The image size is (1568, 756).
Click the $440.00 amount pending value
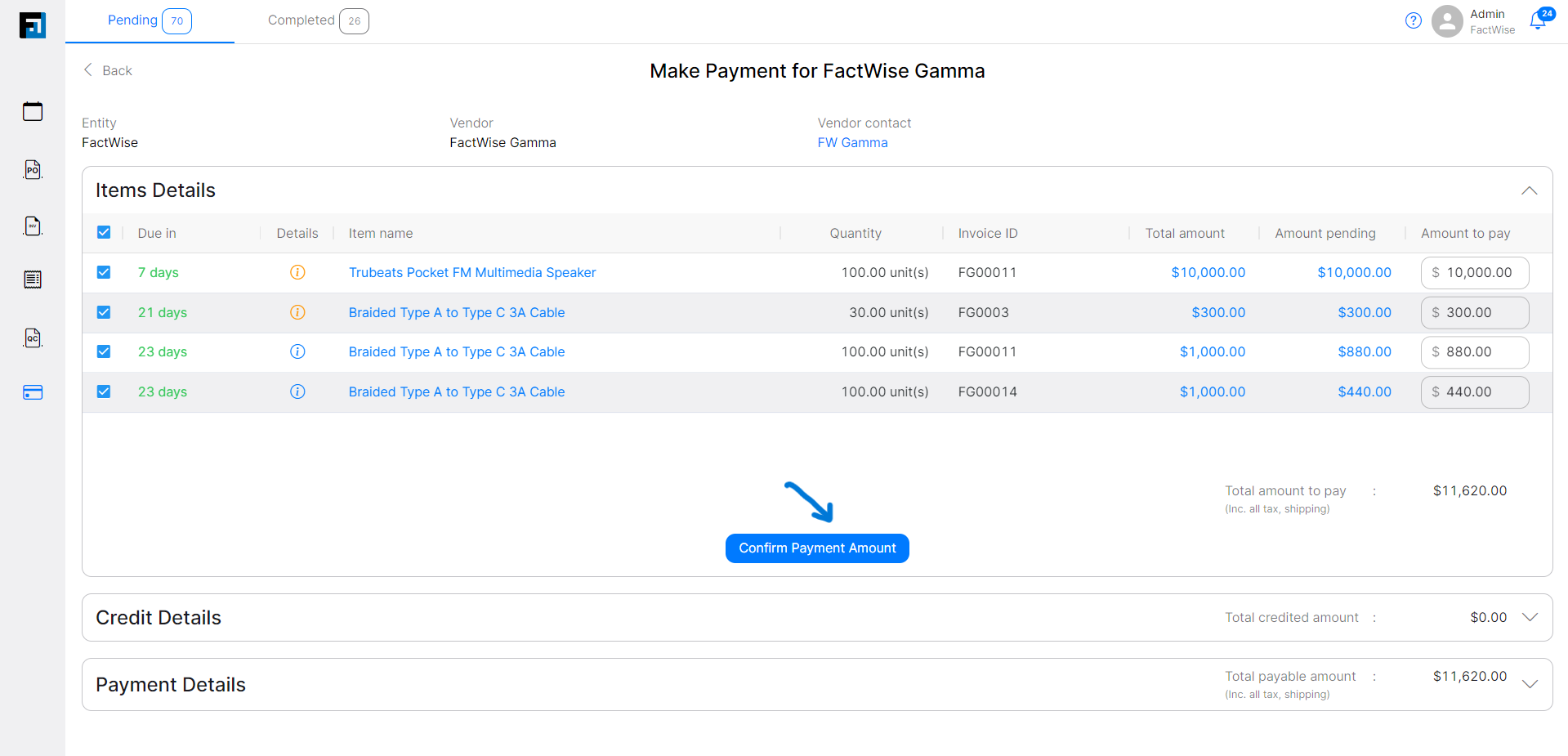click(1365, 391)
